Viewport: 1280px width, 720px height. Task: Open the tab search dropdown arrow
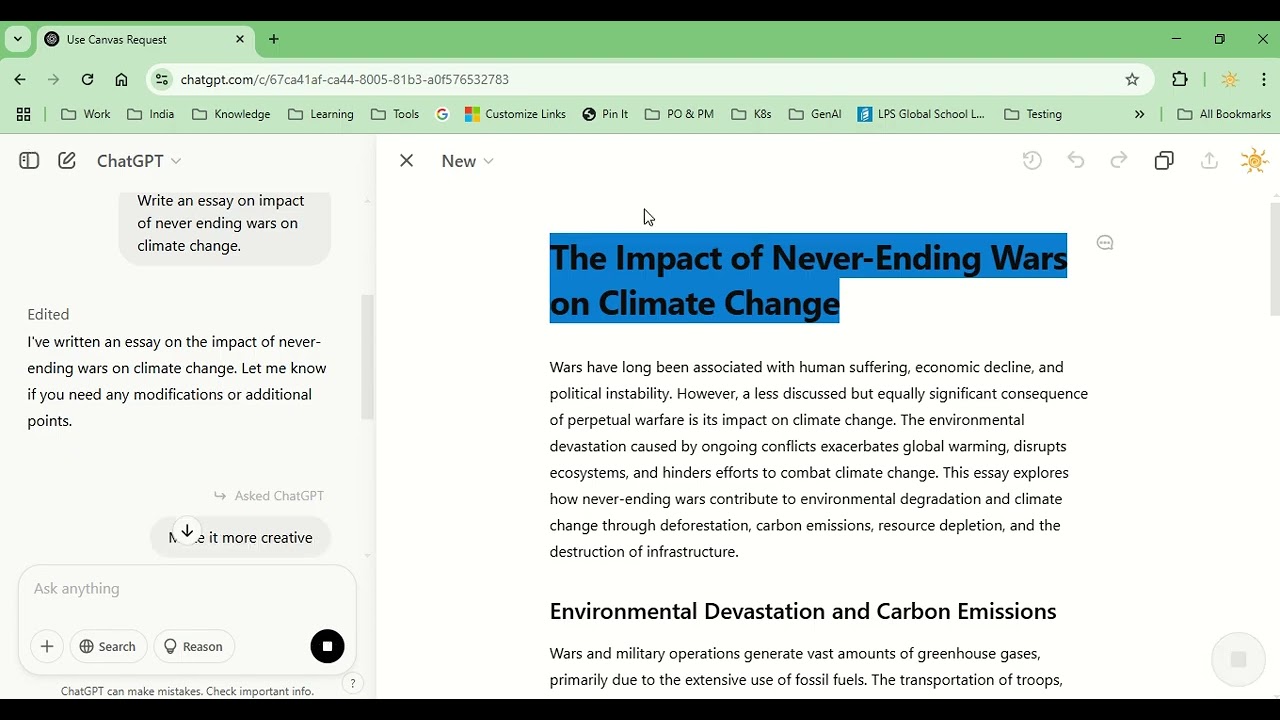18,39
